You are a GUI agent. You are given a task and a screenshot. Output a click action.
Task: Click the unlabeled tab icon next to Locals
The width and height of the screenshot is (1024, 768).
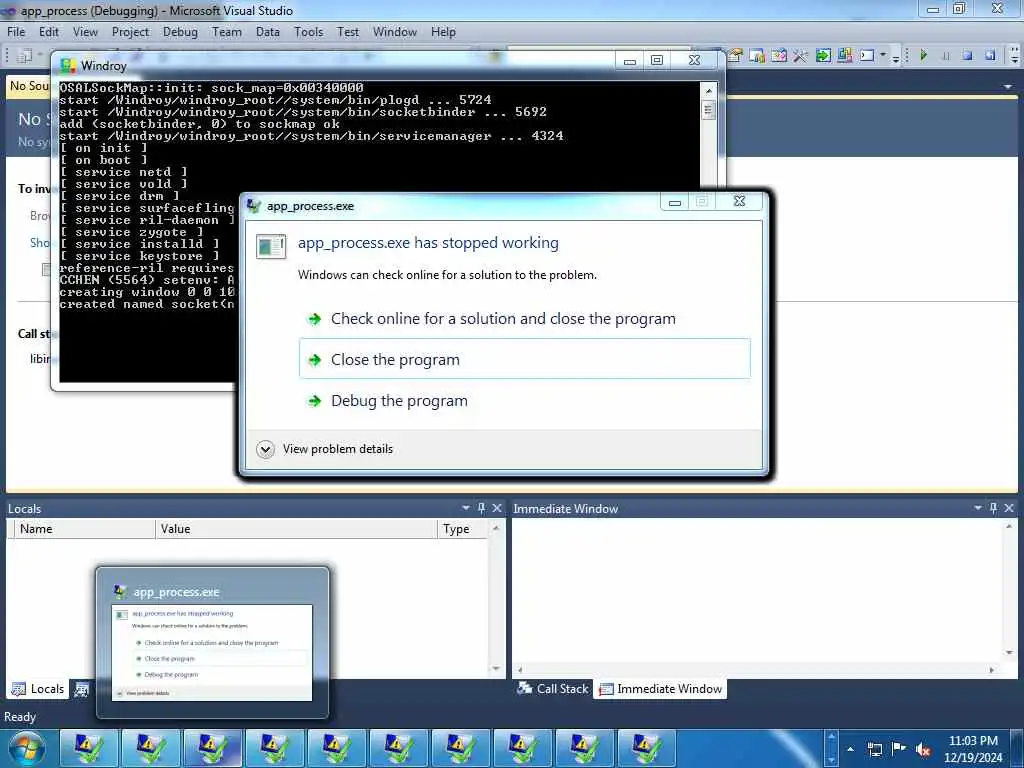point(82,689)
